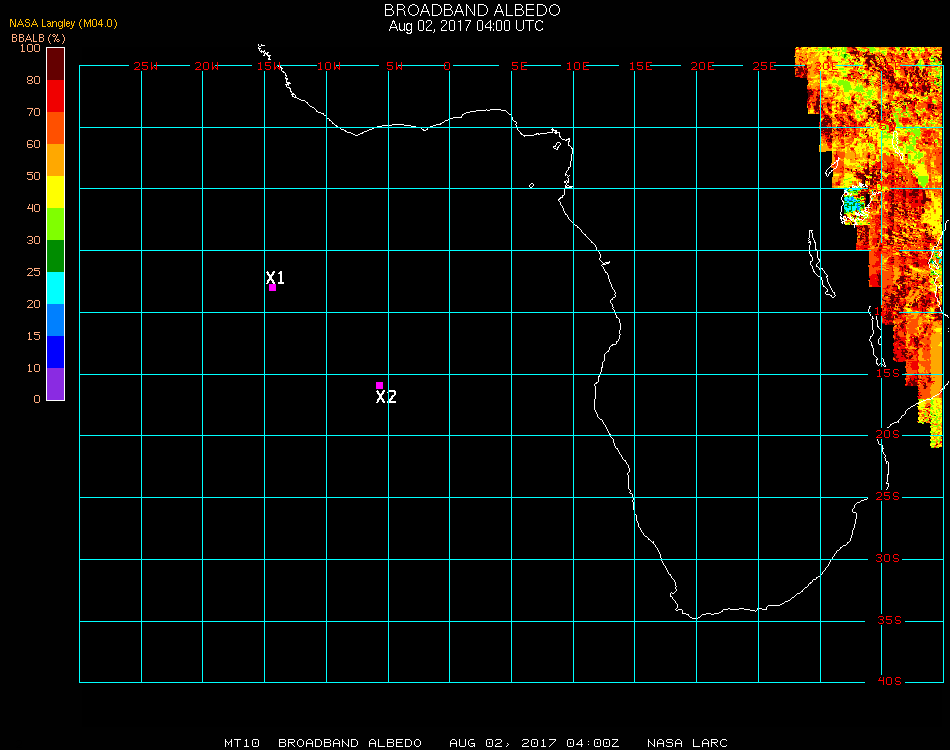Click the footer 'AUG 02, 2017 04:00Z' text

(534, 743)
